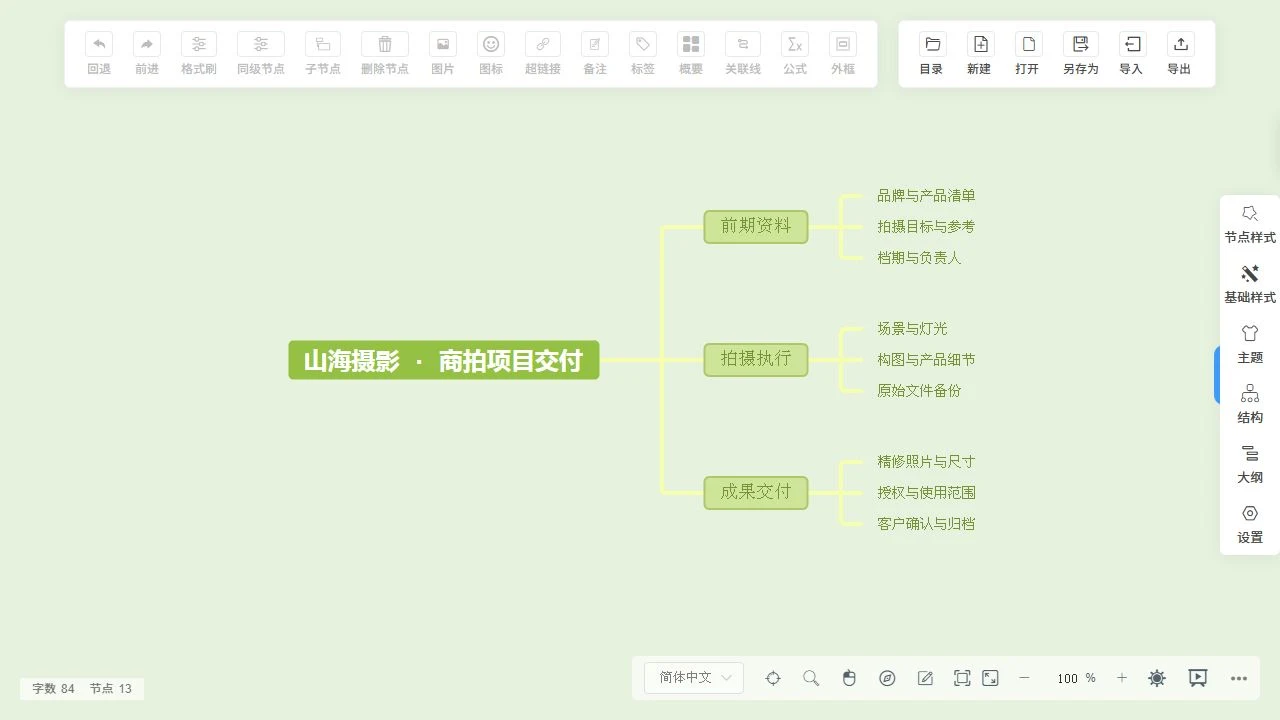Viewport: 1280px width, 720px height.
Task: Click the crosshair locate-root icon
Action: (773, 678)
